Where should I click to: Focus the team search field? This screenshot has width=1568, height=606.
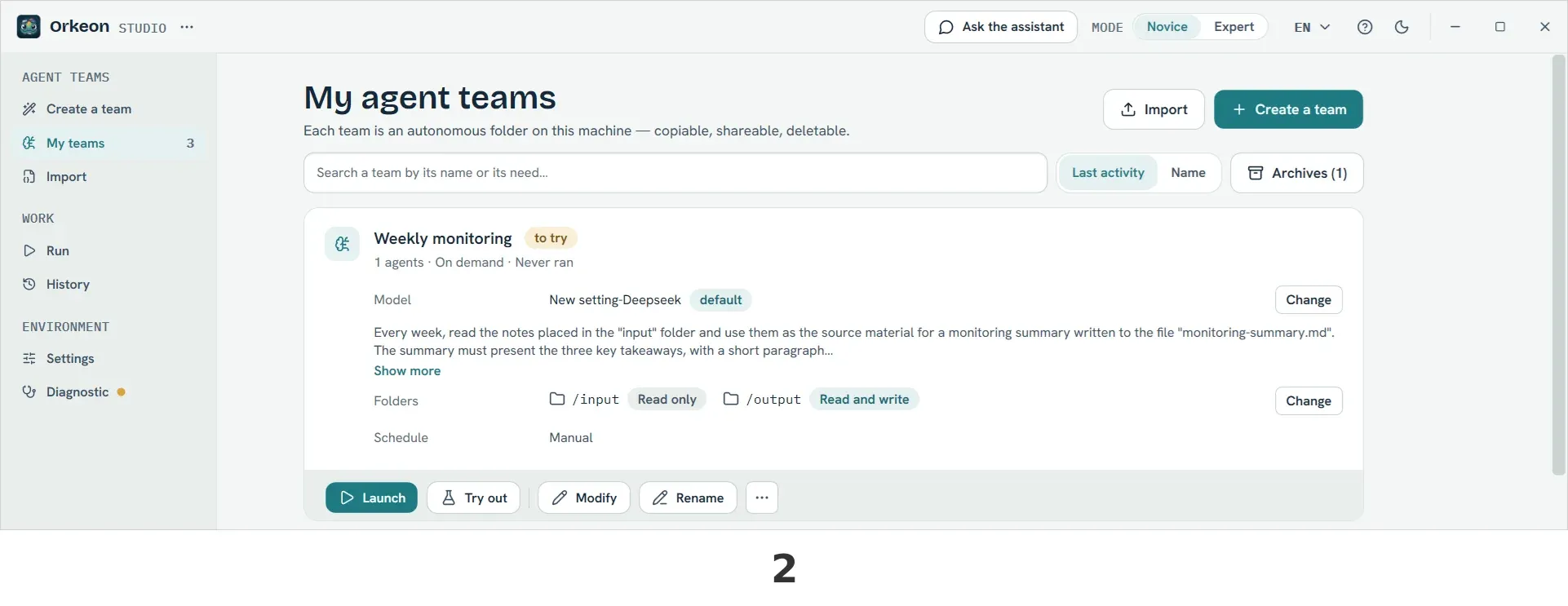[x=675, y=173]
